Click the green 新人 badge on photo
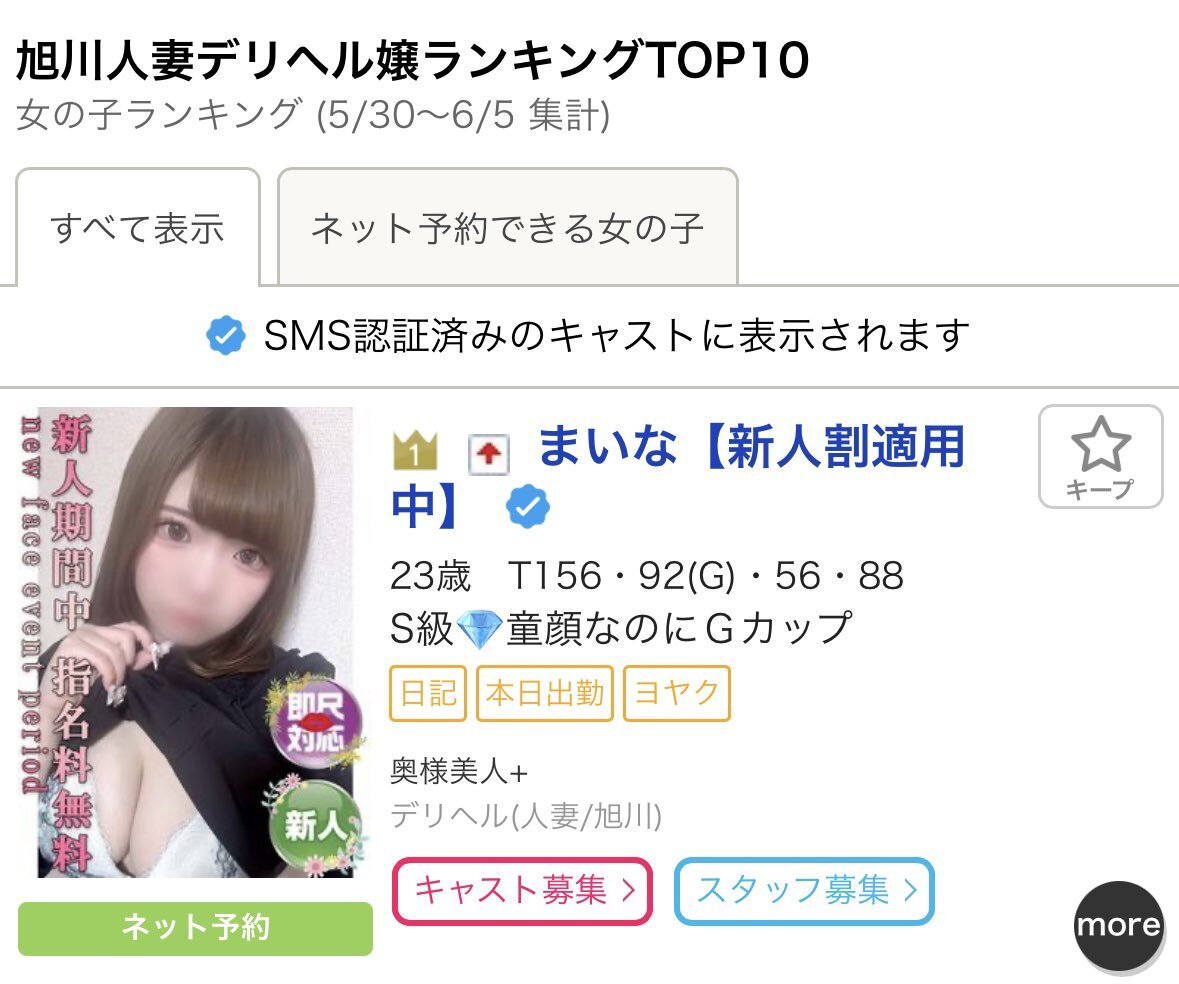This screenshot has height=984, width=1179. (315, 826)
